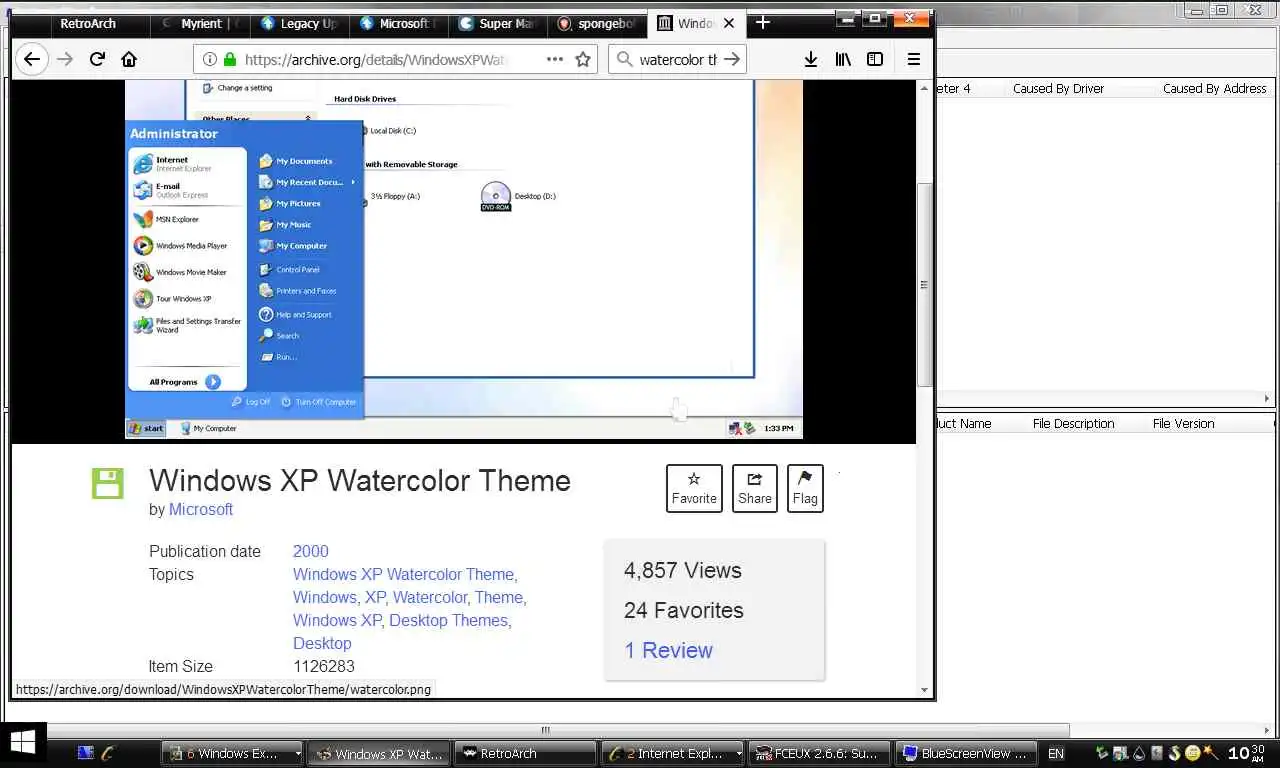Open the 1 Review link

point(669,650)
